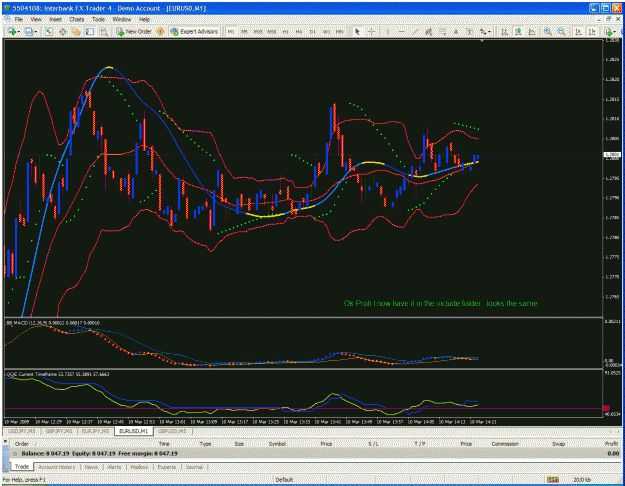Expand the Profiles dropdown arrow
Image resolution: width=625 pixels, height=486 pixels.
point(36,31)
